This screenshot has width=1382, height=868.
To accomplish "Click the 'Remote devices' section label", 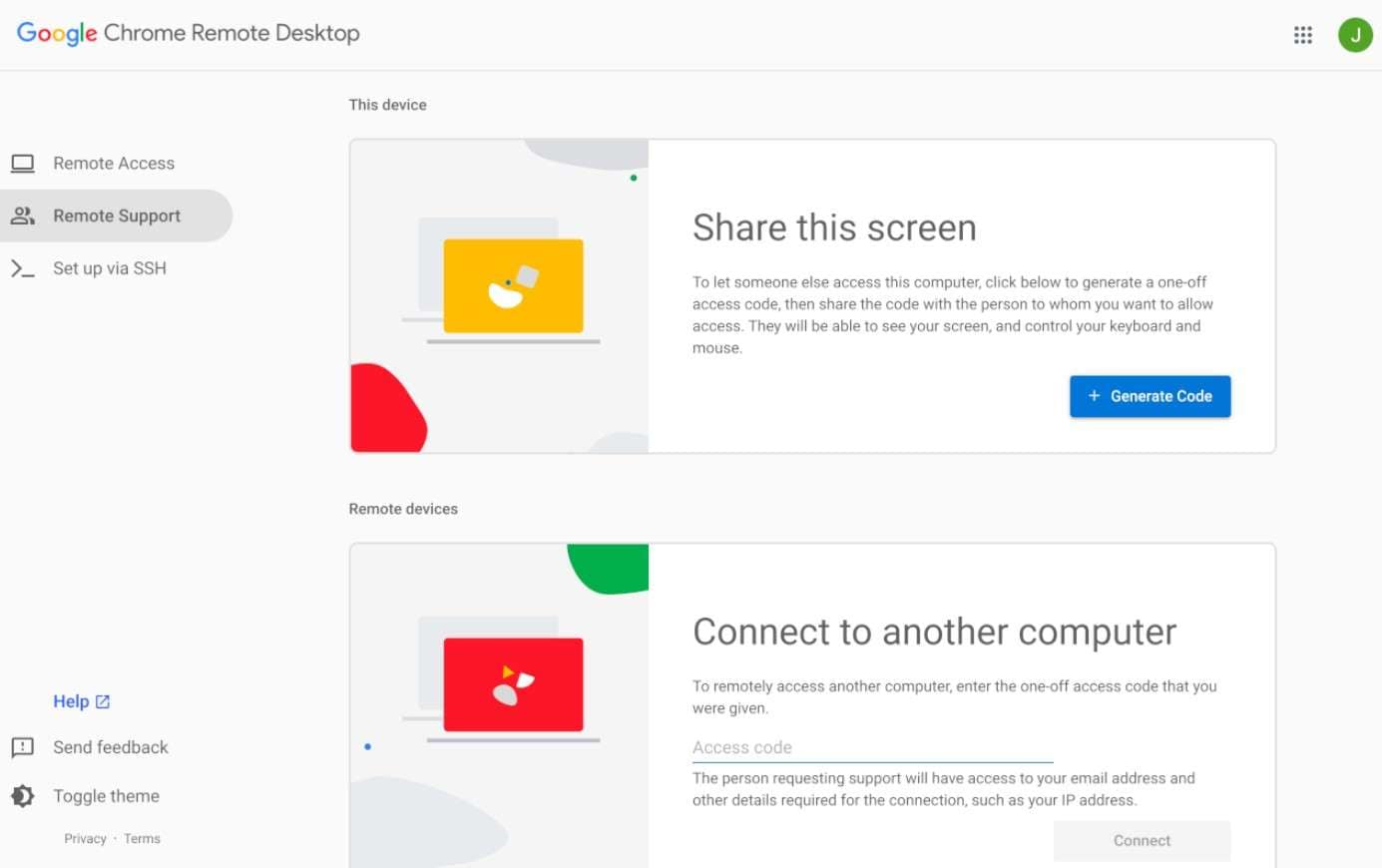I will click(x=403, y=509).
